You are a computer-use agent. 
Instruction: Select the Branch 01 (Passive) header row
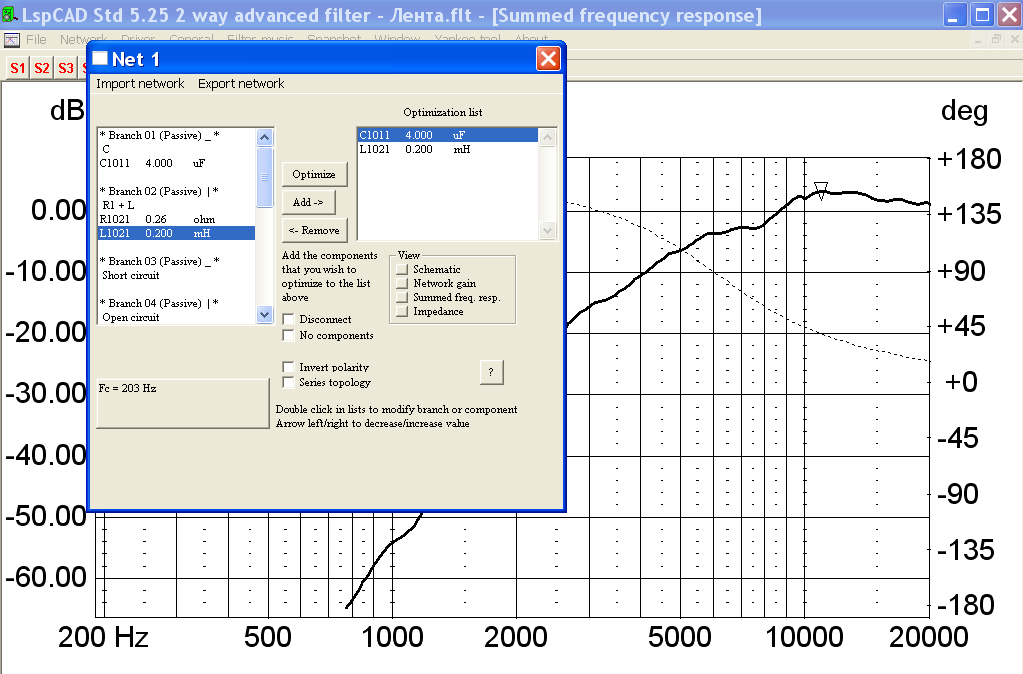(176, 135)
